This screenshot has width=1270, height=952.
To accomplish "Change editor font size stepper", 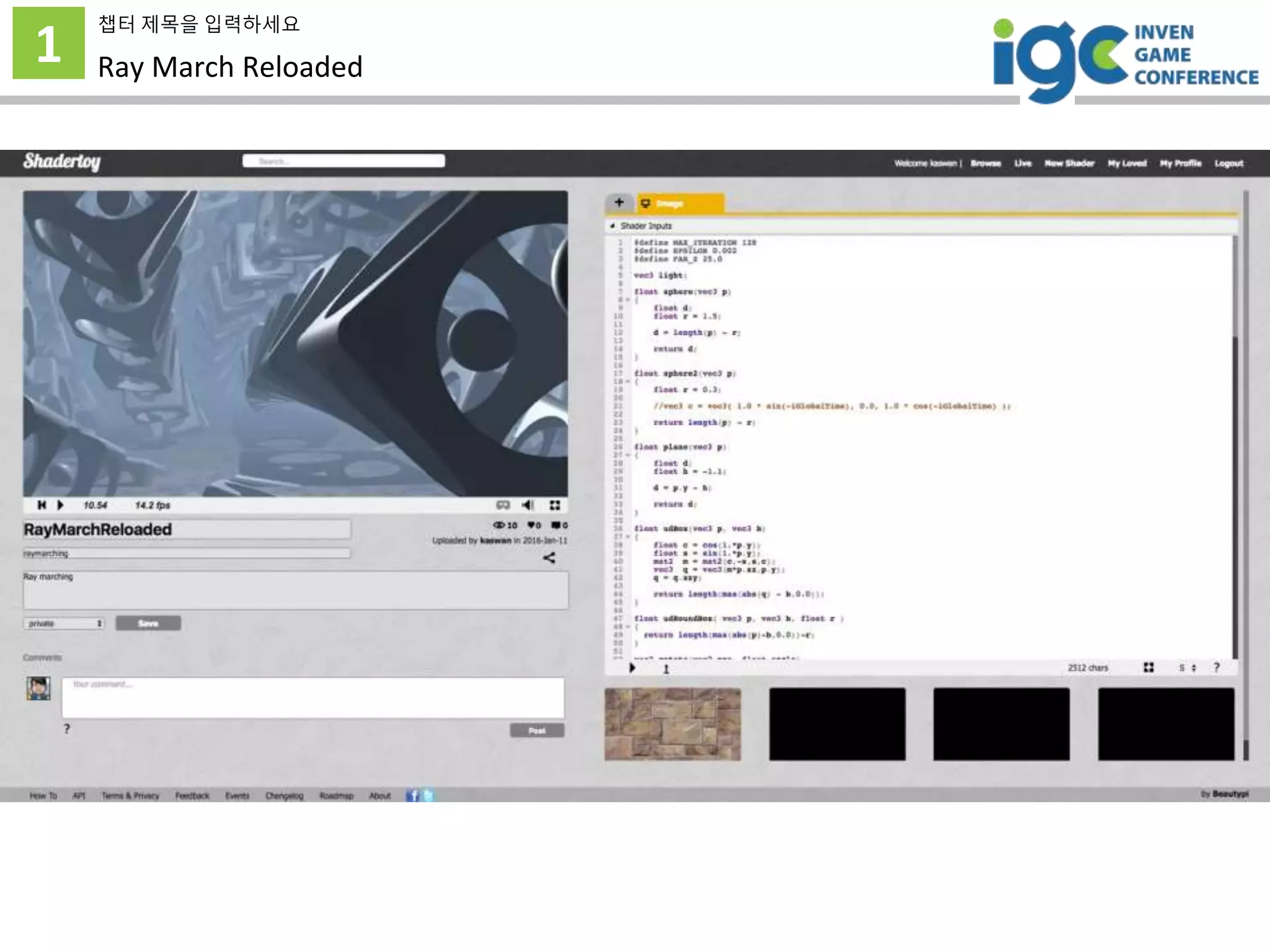I will [1193, 668].
